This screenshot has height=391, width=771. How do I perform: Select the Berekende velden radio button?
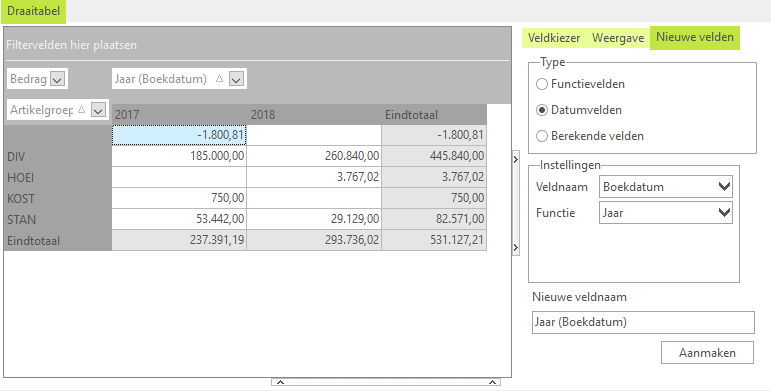click(x=542, y=136)
